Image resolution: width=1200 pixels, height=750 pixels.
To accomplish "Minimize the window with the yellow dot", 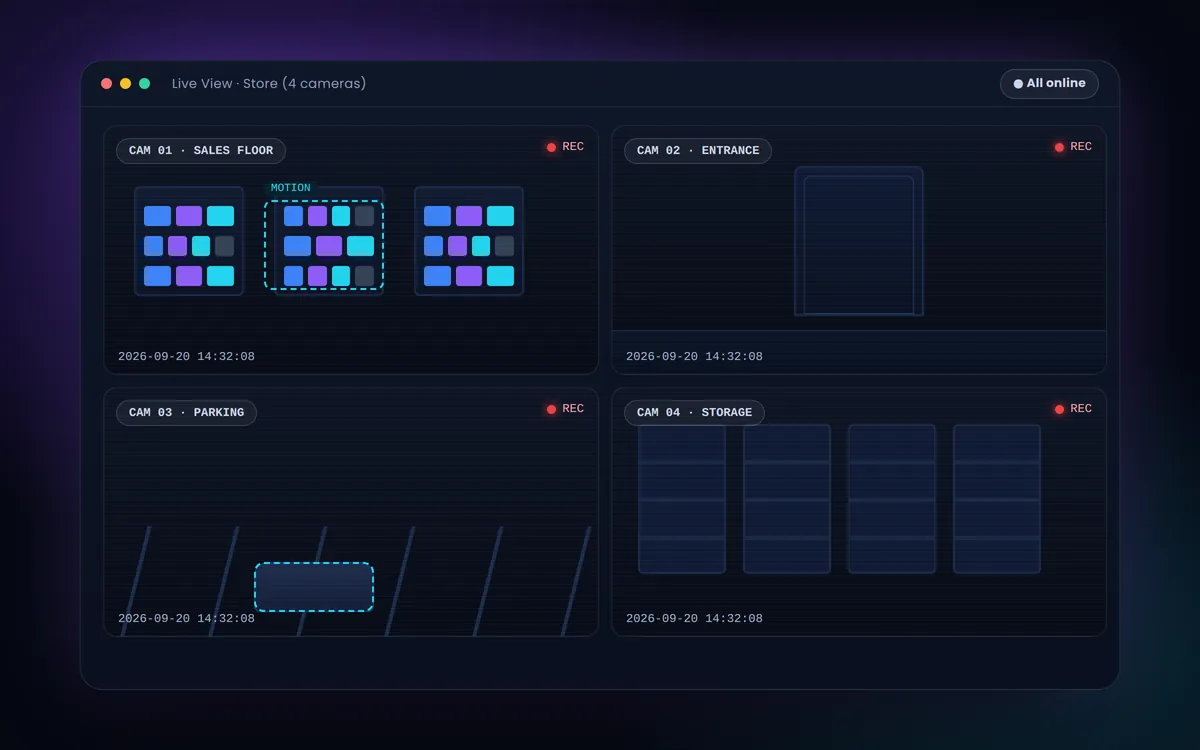I will click(126, 84).
